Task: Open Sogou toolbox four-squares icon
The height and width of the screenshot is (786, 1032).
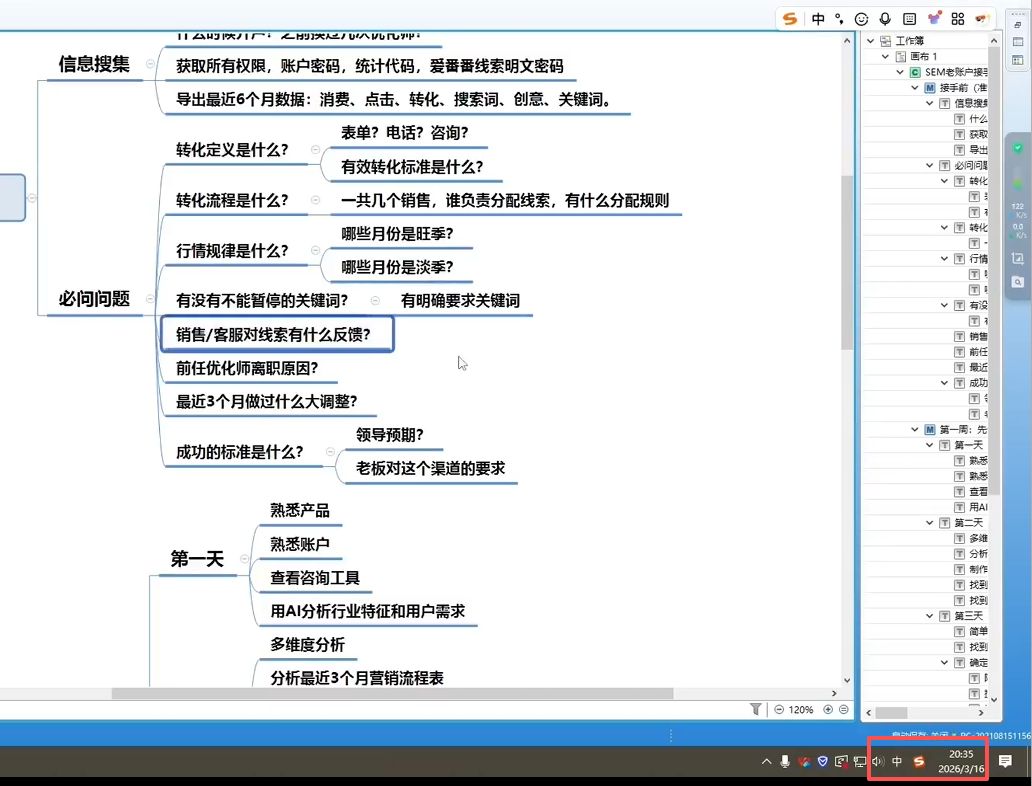Action: [957, 19]
